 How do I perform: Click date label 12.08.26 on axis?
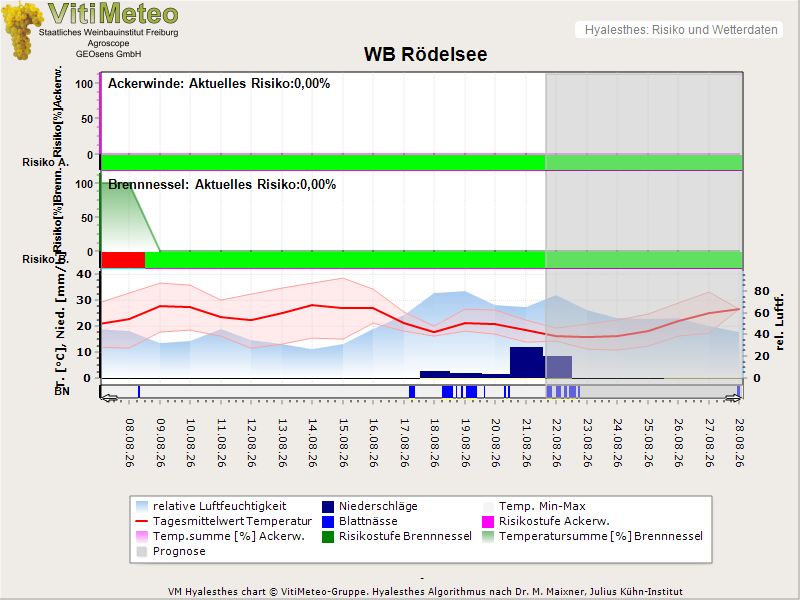point(252,443)
